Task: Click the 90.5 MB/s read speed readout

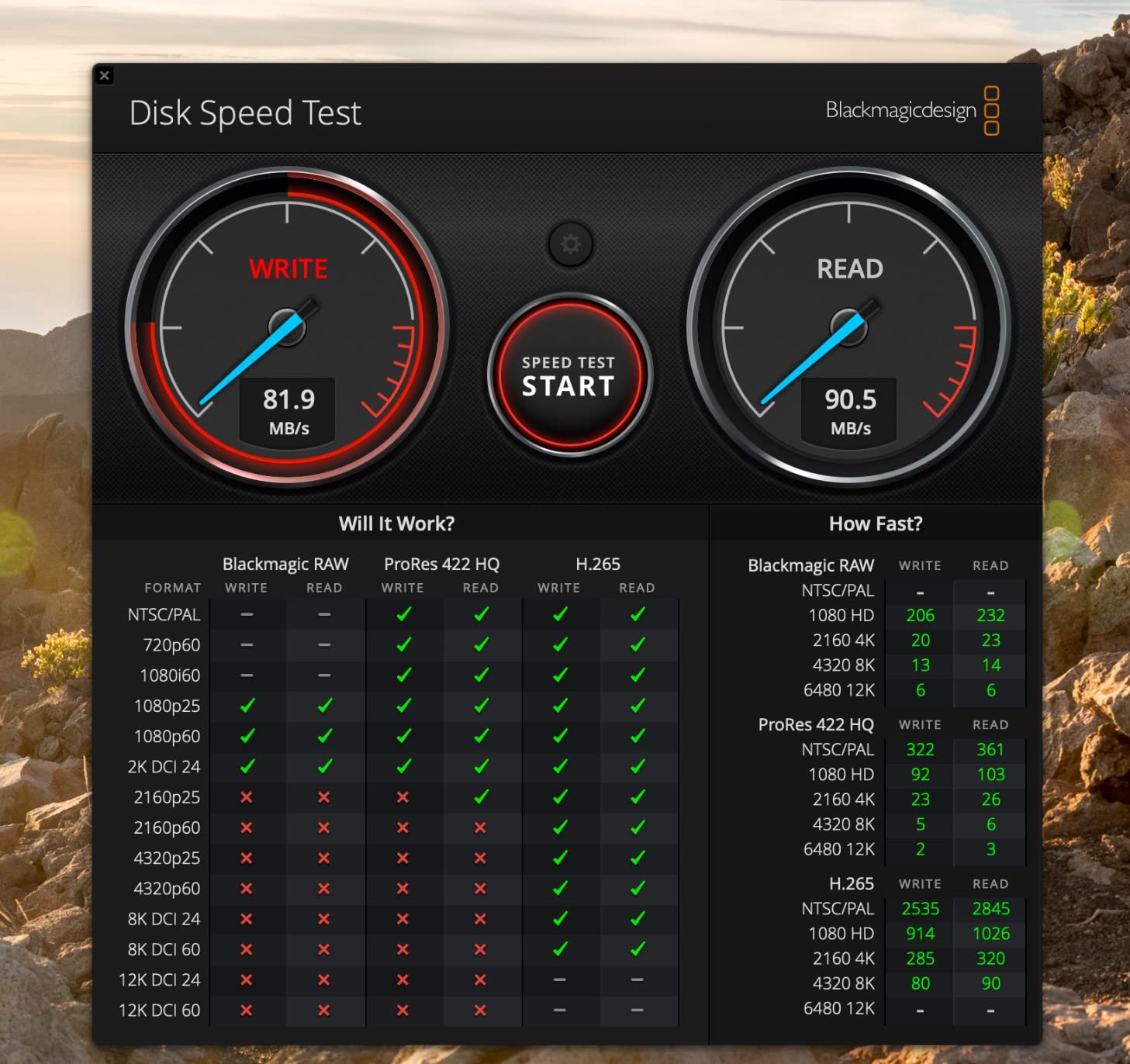Action: 850,412
